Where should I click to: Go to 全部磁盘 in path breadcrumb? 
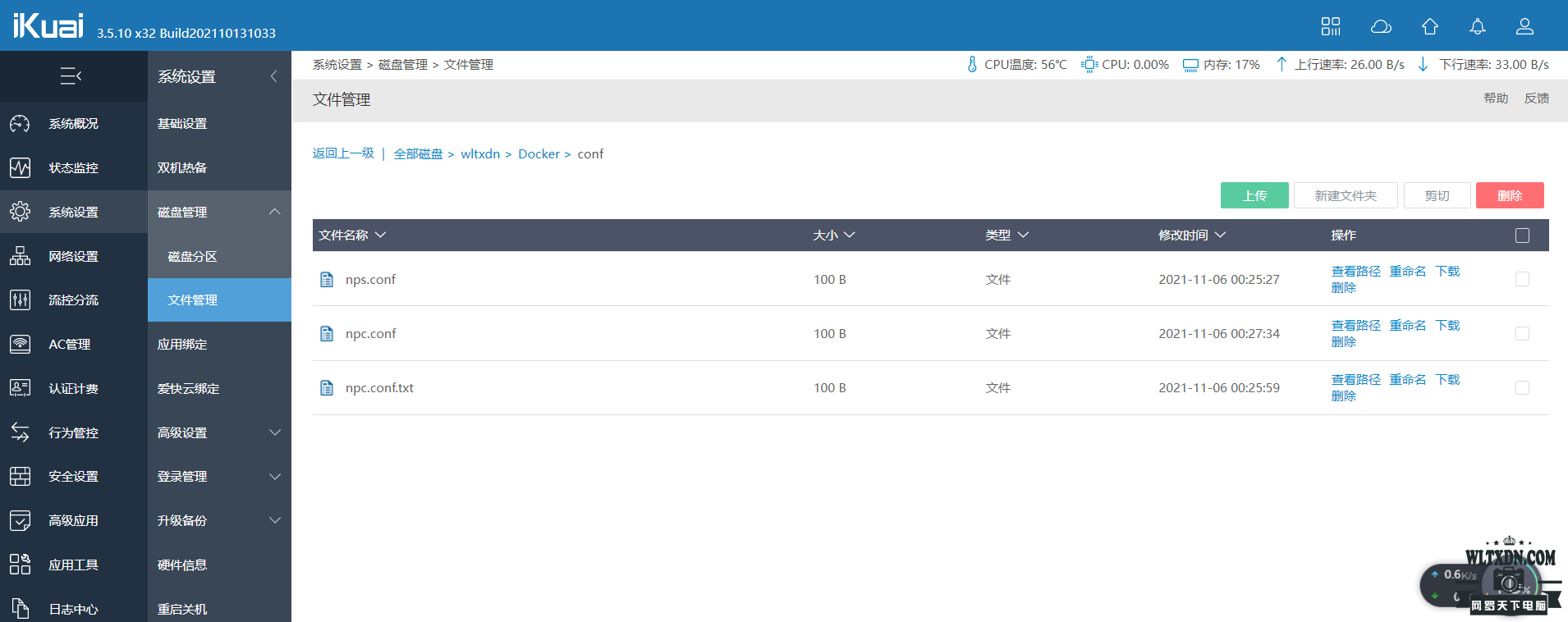(418, 154)
